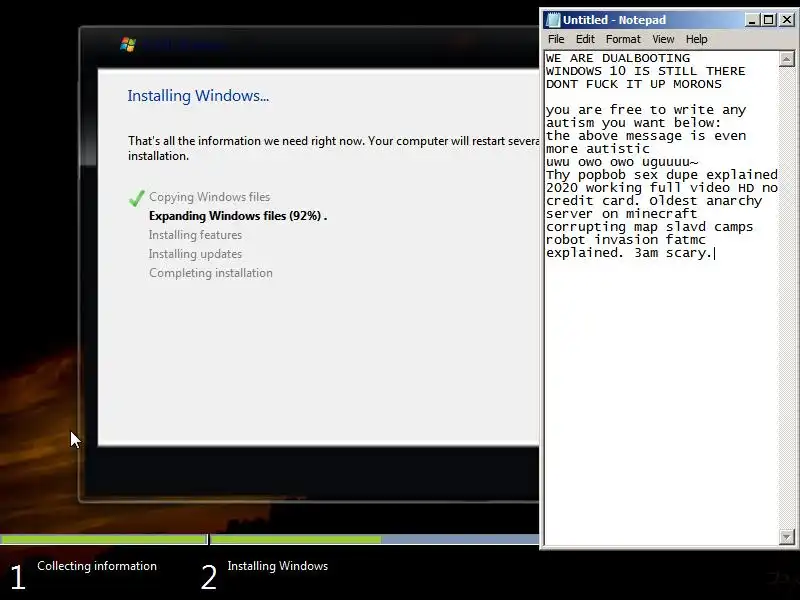
Task: Click the Collecting information progress bar
Action: click(x=104, y=539)
